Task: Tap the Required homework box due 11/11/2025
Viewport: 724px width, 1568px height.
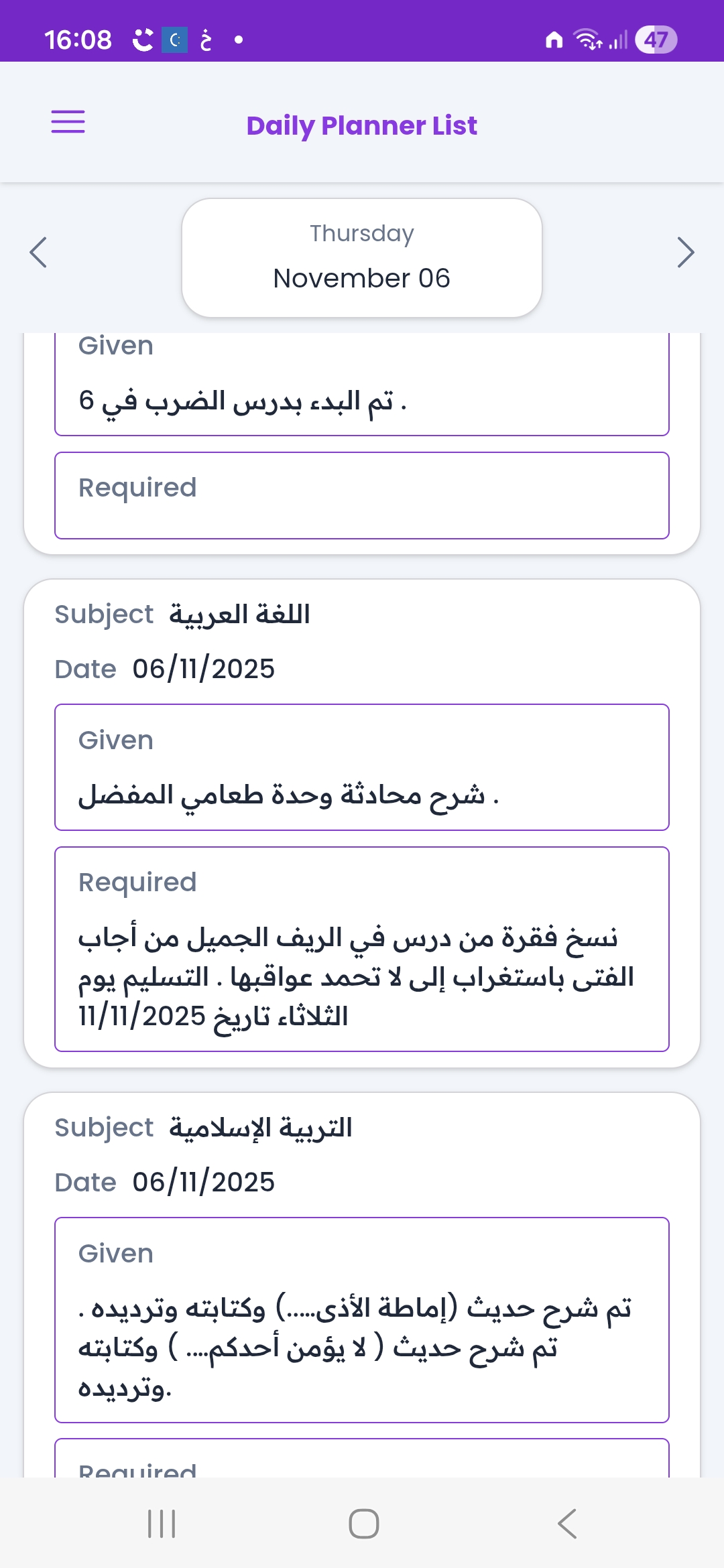Action: point(362,949)
